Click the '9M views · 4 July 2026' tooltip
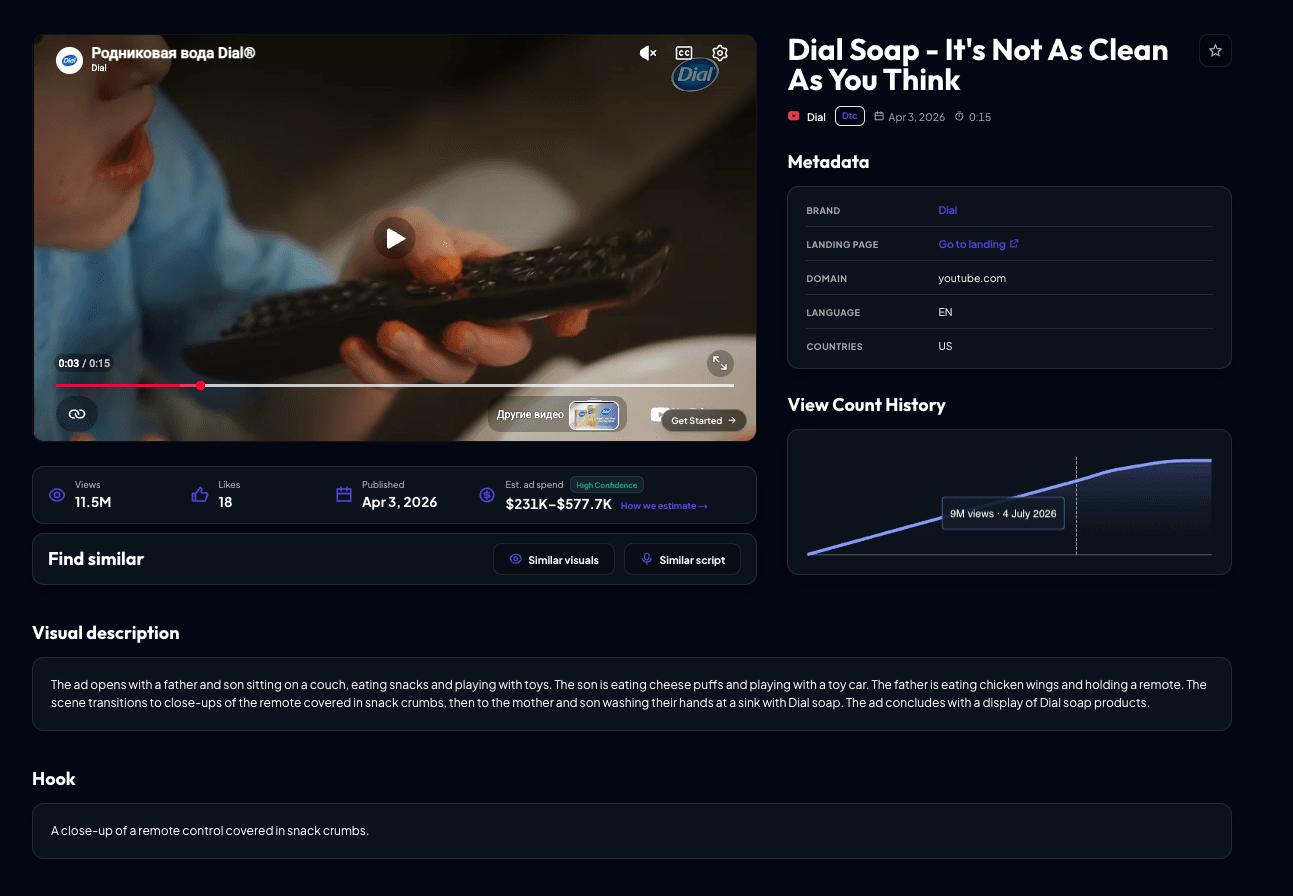 click(1003, 513)
